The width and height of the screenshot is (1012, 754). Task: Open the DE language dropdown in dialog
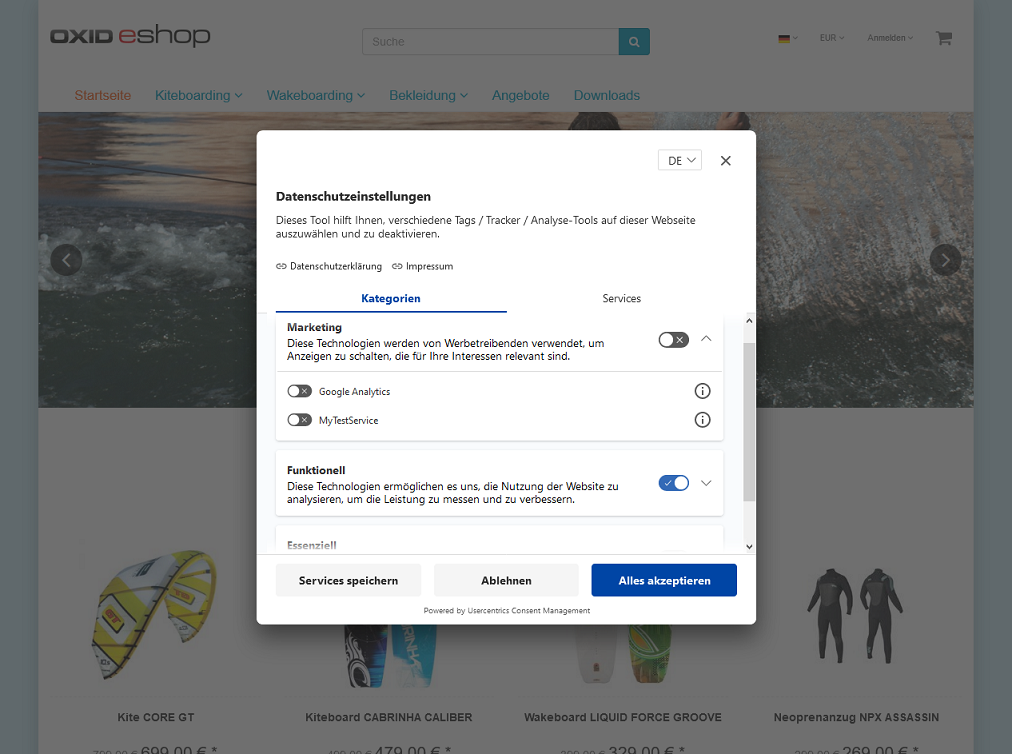680,161
